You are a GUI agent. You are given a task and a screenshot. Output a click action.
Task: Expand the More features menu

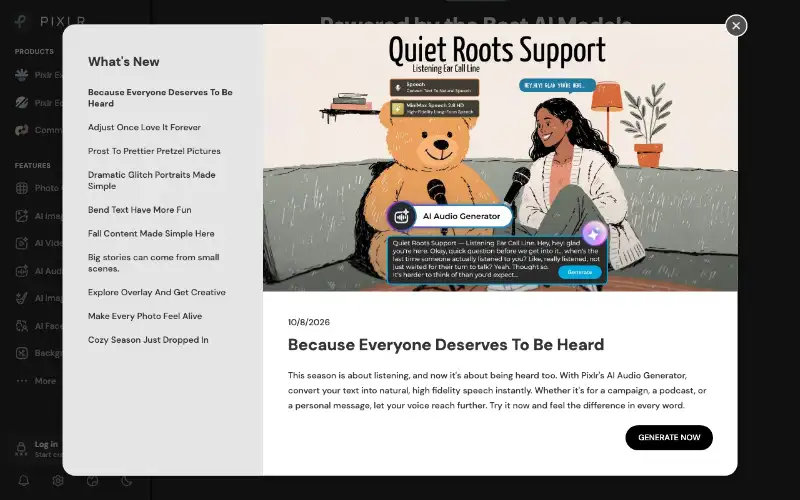tap(36, 381)
